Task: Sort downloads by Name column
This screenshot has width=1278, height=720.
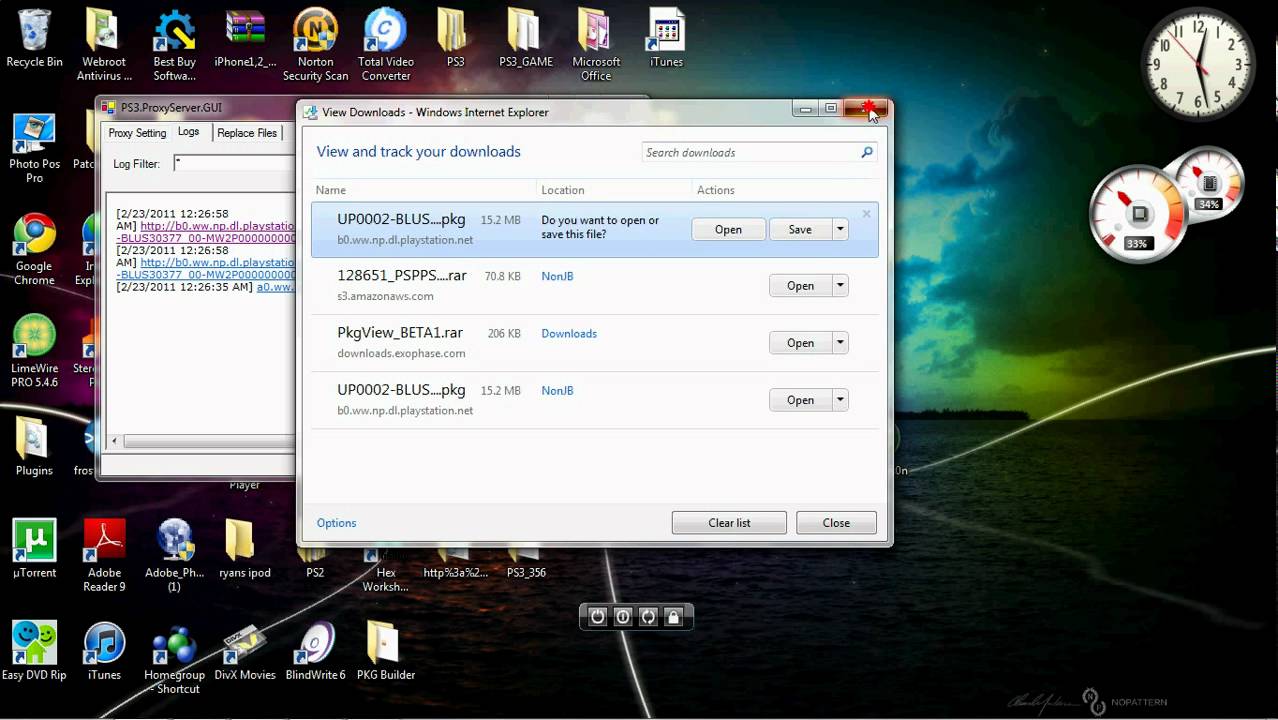Action: tap(331, 190)
